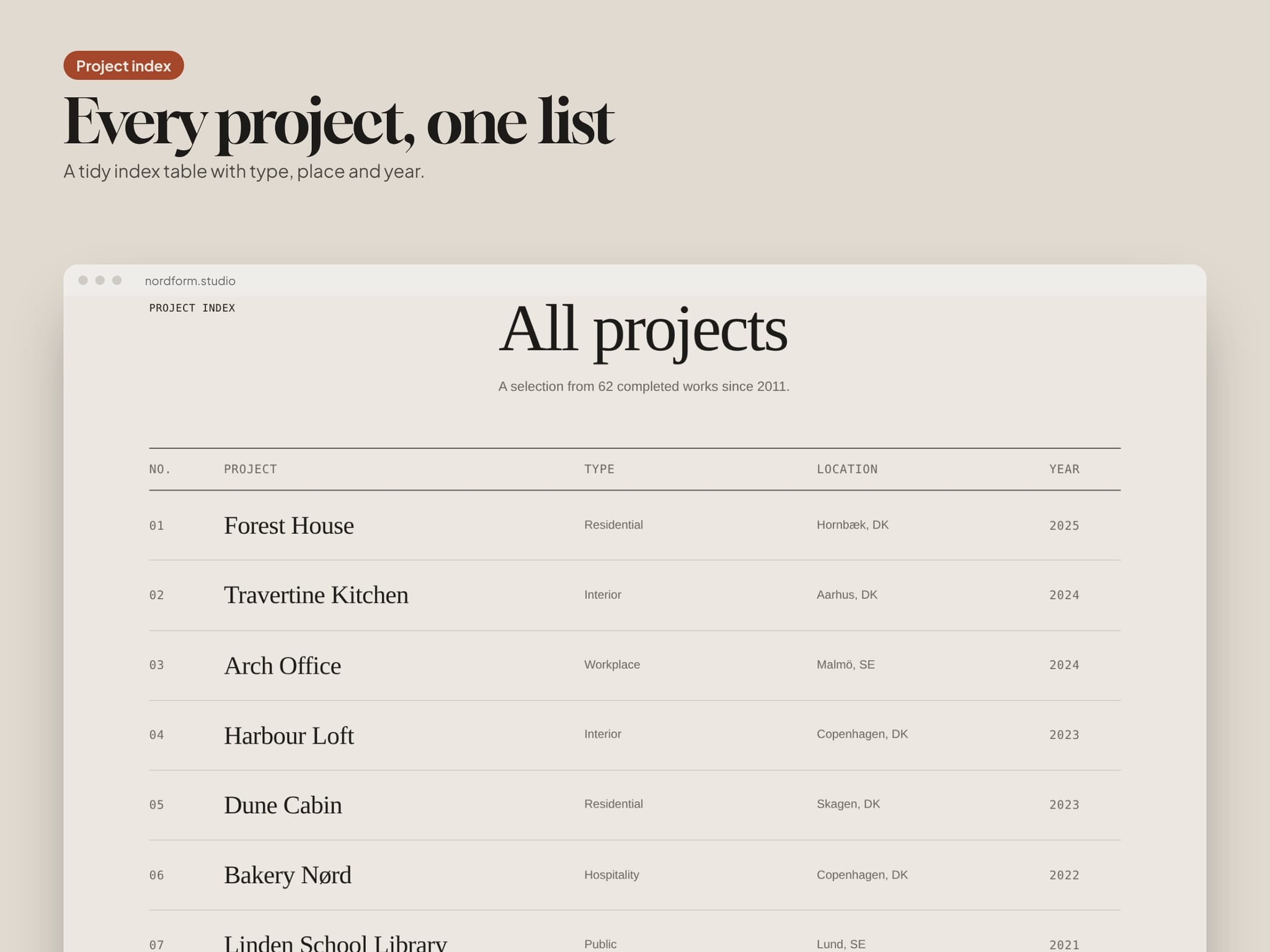Click row number 03
The width and height of the screenshot is (1270, 952).
[156, 665]
